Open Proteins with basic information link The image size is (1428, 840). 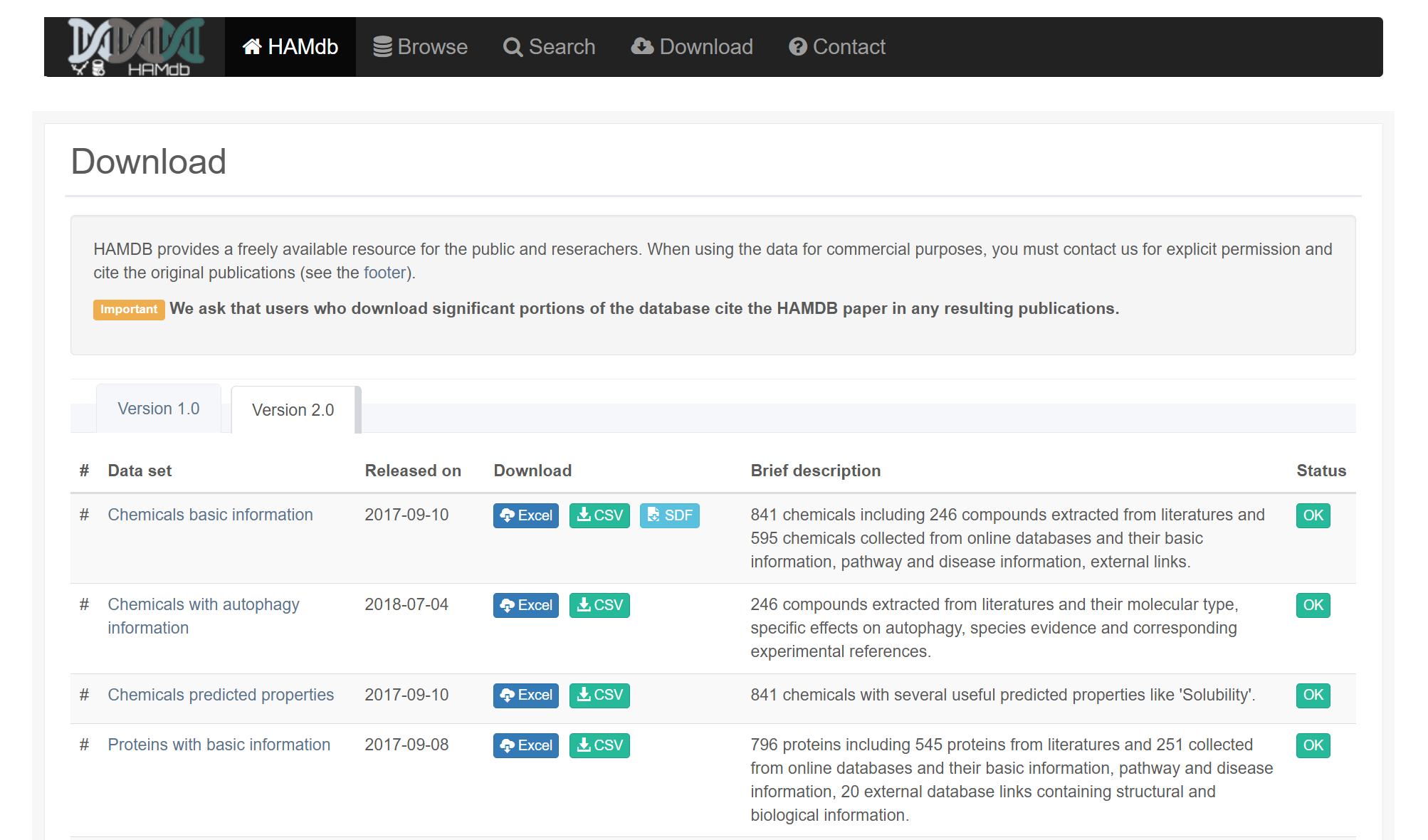(219, 745)
